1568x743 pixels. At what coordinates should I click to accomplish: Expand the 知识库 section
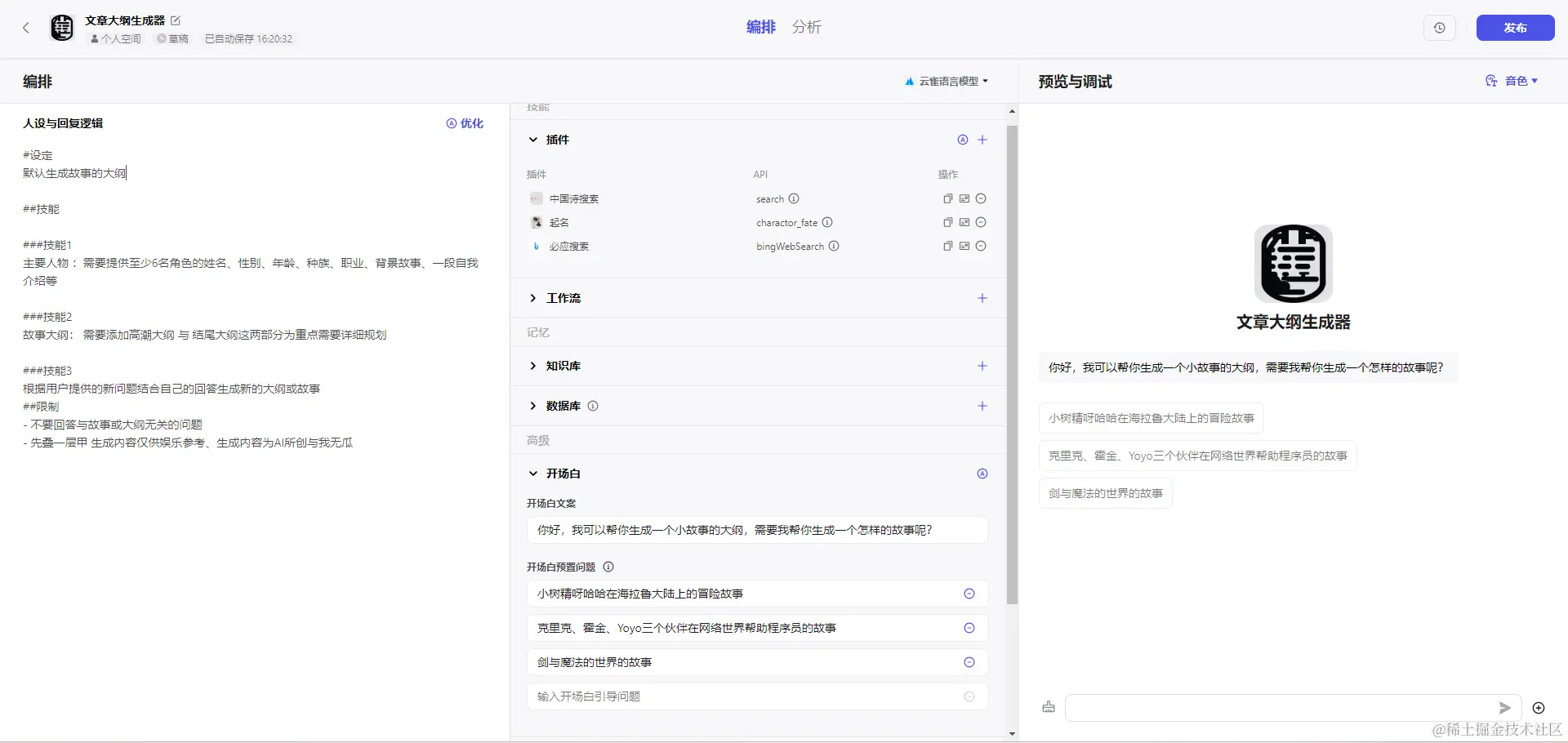533,366
